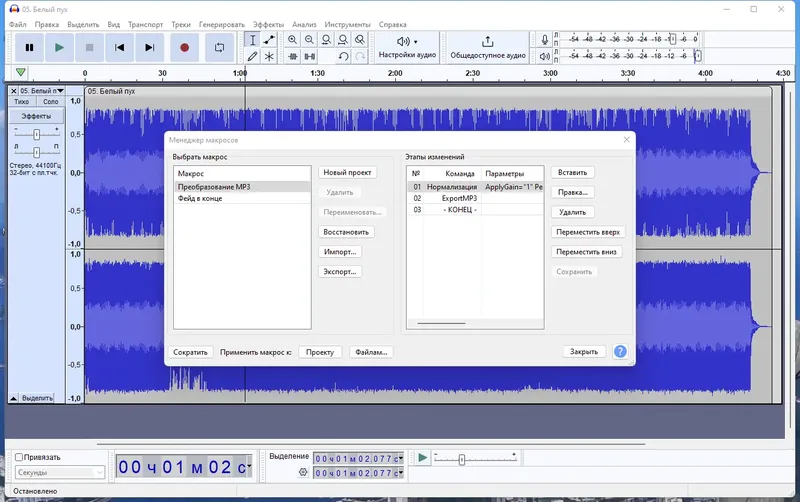Click Вставить button
Viewport: 800px width, 502px height.
point(572,172)
